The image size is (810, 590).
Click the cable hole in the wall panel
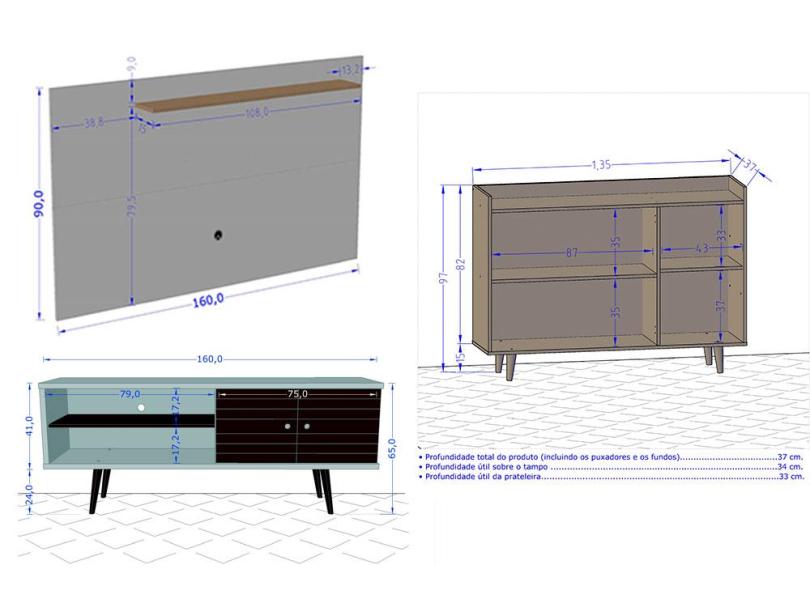pyautogui.click(x=219, y=236)
